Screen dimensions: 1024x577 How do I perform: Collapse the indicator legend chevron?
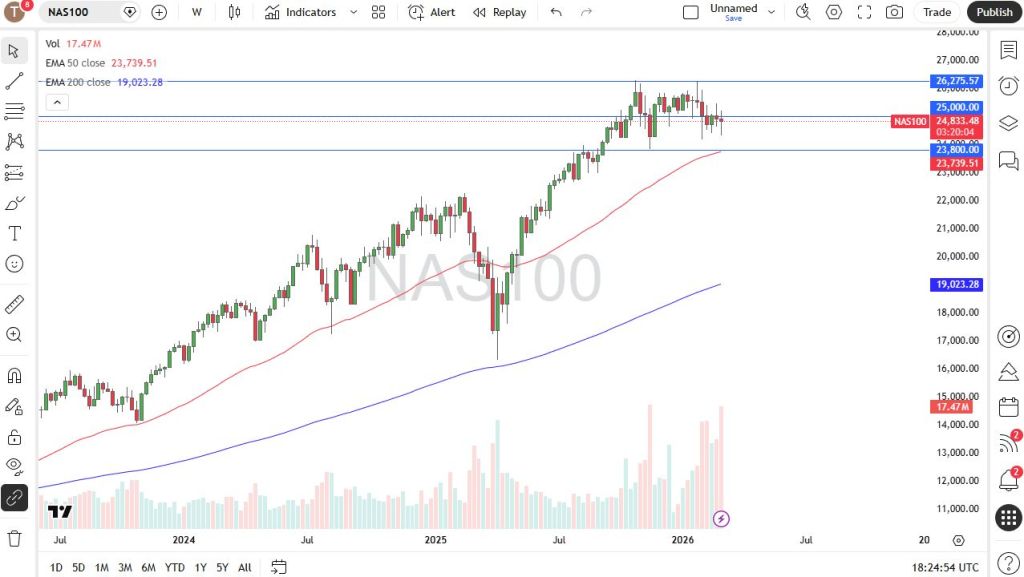coord(56,102)
